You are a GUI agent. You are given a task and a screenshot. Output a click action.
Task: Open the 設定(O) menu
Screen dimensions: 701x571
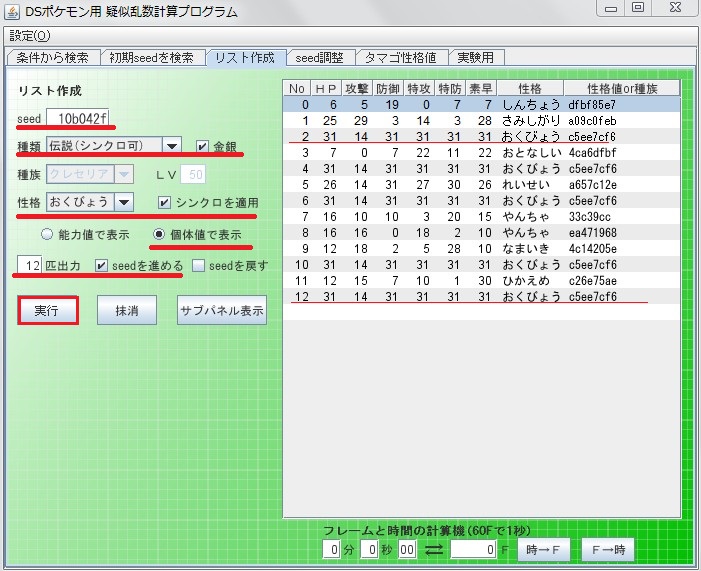30,35
